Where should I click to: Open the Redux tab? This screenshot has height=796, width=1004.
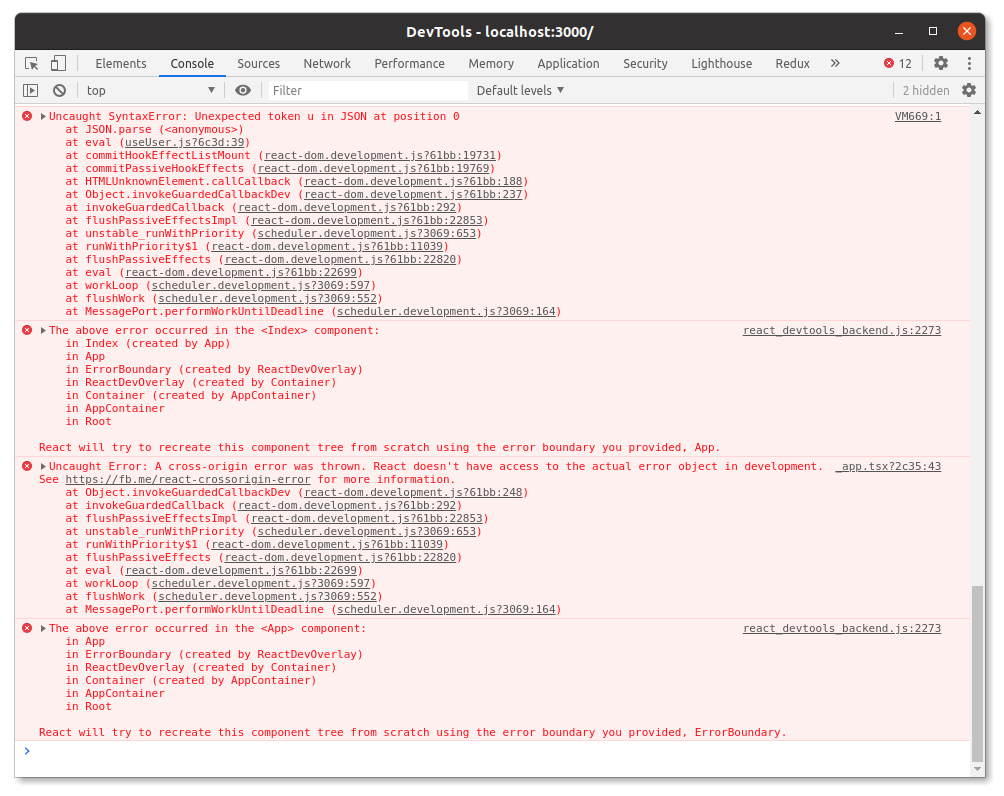tap(793, 63)
